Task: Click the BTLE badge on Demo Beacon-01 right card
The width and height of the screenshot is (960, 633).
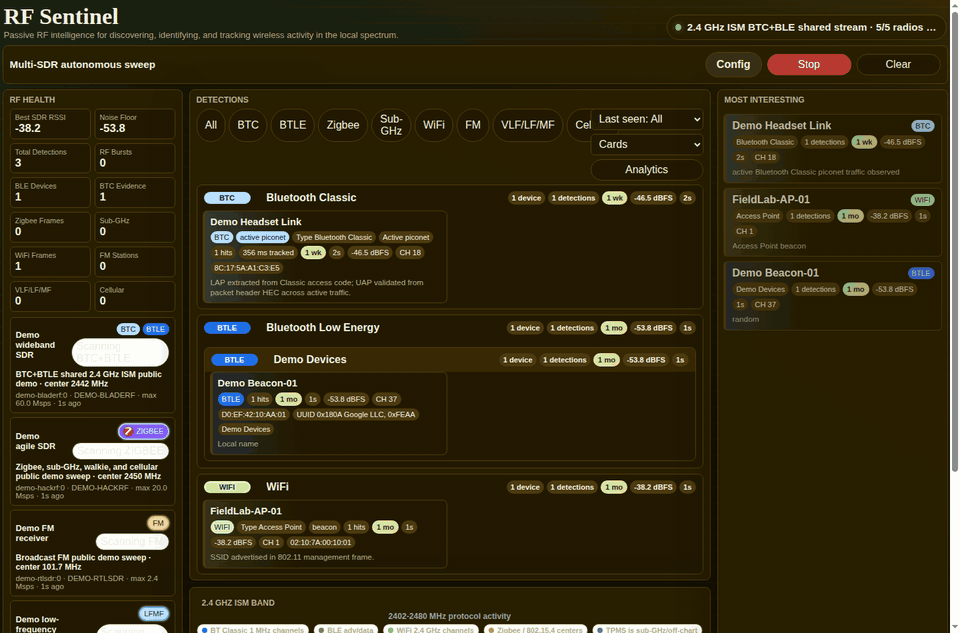Action: 921,273
